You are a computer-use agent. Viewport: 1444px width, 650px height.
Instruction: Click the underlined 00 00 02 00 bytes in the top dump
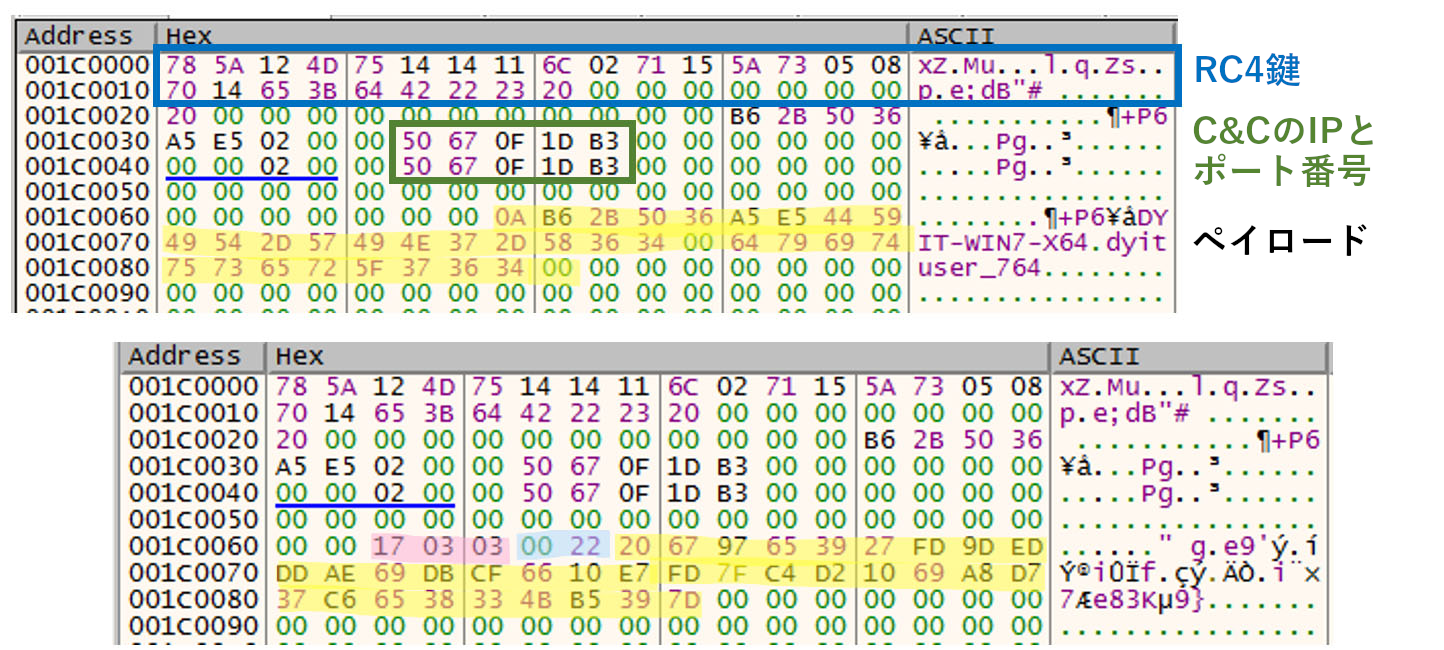coord(252,166)
